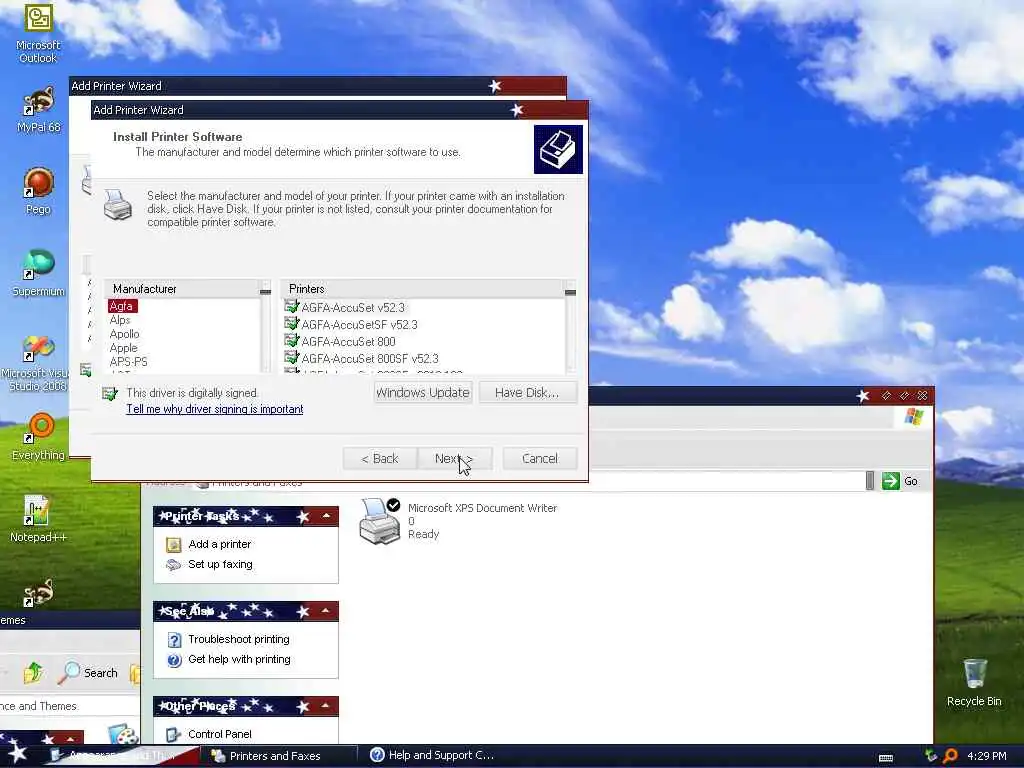Collapse the See Also panel

click(326, 611)
